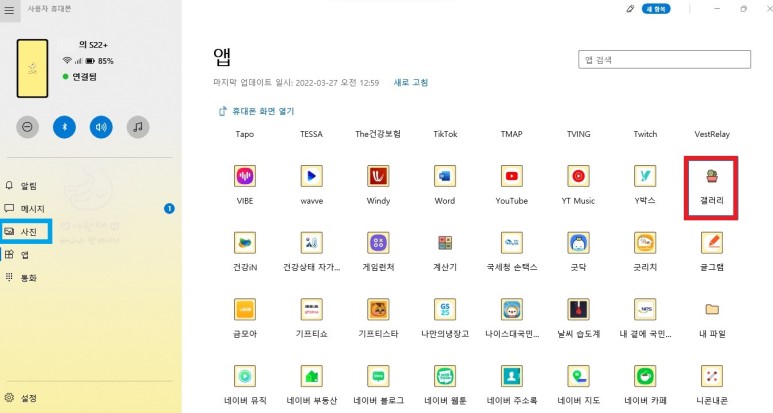773x413 pixels.
Task: Toggle the phone volume button
Action: click(101, 127)
